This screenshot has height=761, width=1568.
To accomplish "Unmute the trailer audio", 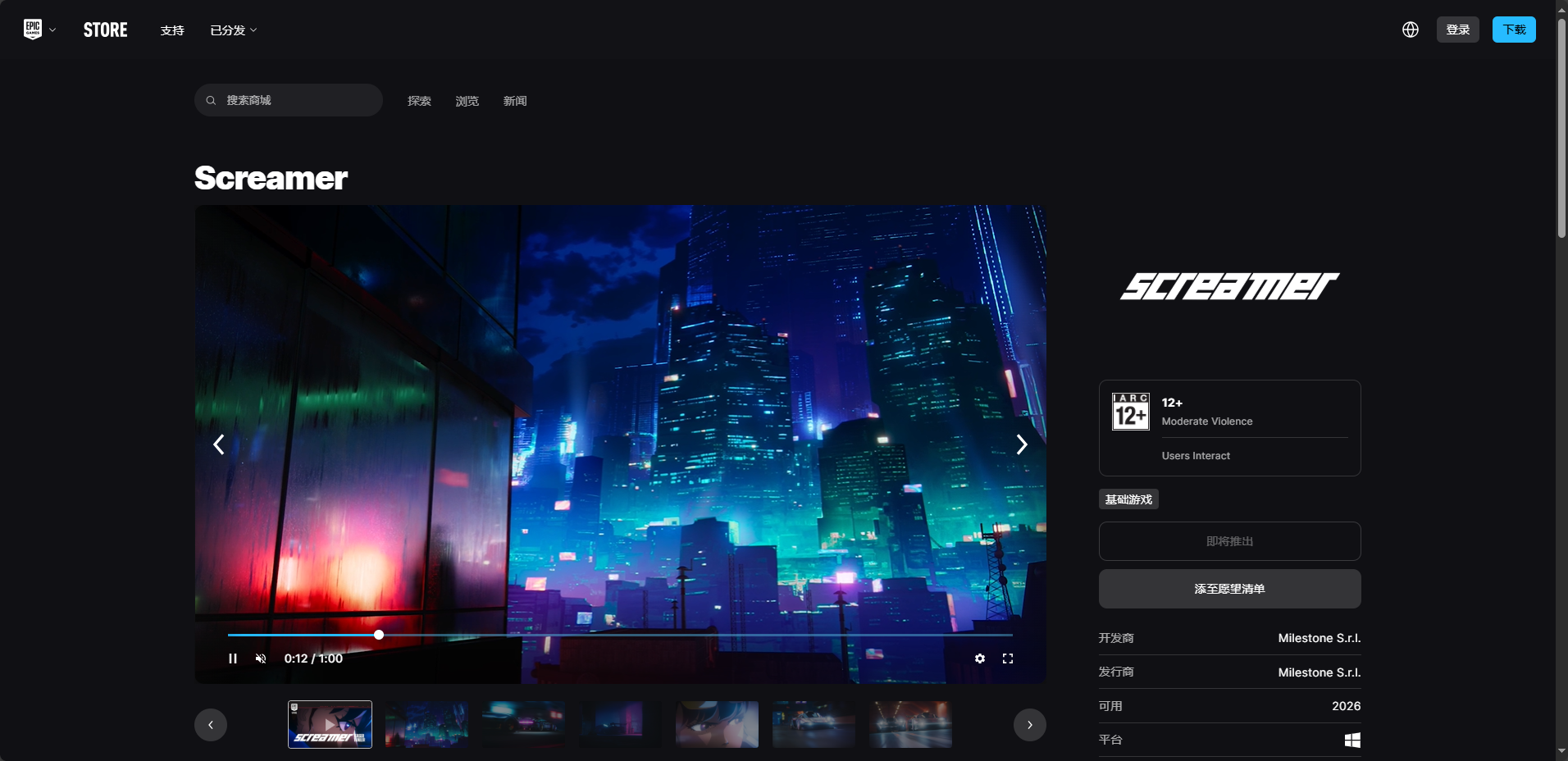I will (x=261, y=658).
